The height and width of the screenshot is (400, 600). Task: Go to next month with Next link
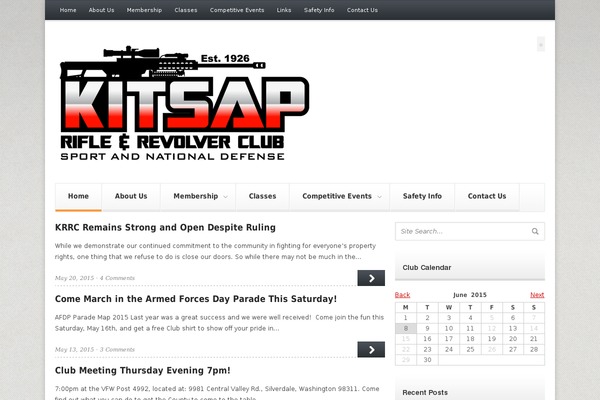click(x=537, y=295)
